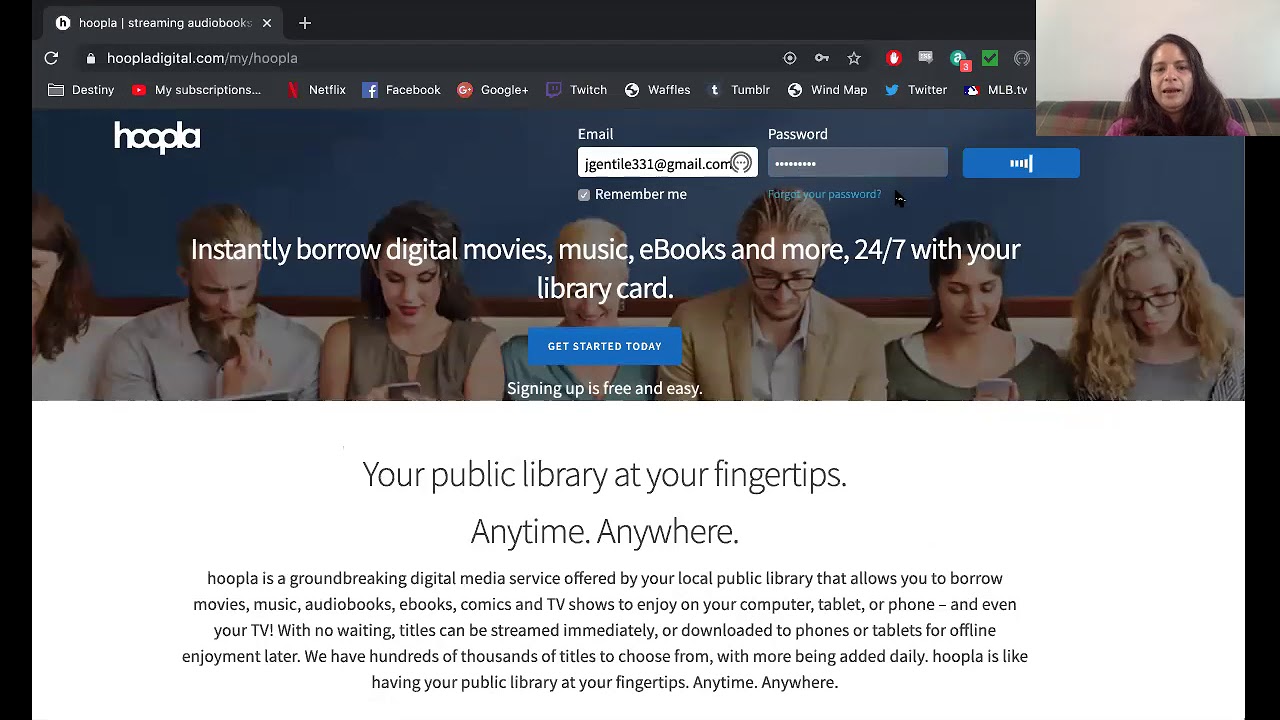Open the Tumblr bookmark

[738, 90]
